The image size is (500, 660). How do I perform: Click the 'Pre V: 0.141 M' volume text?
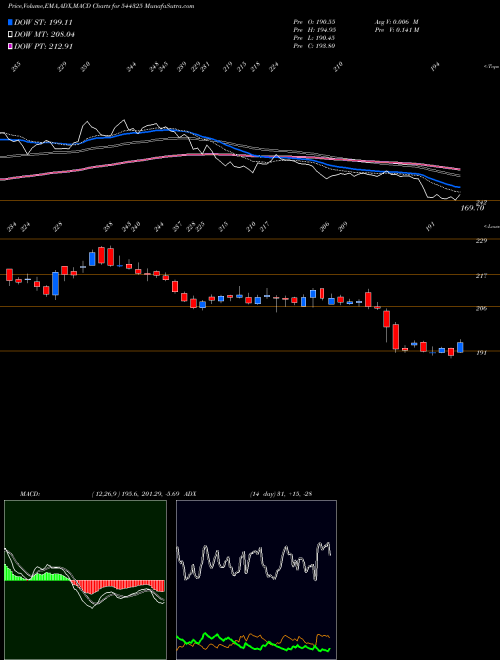[396, 29]
